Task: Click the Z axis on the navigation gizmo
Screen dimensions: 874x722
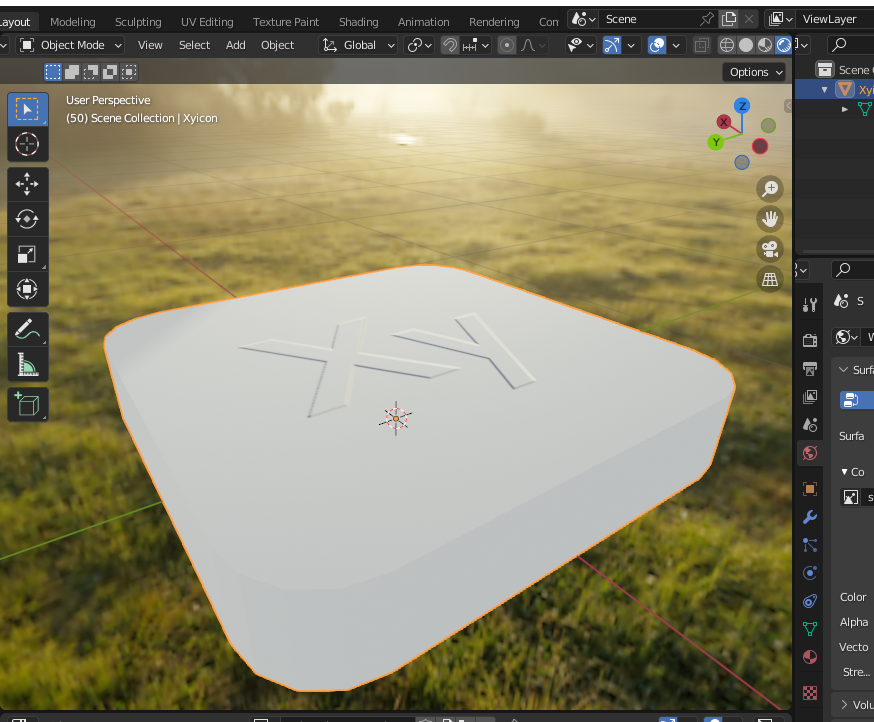Action: 741,105
